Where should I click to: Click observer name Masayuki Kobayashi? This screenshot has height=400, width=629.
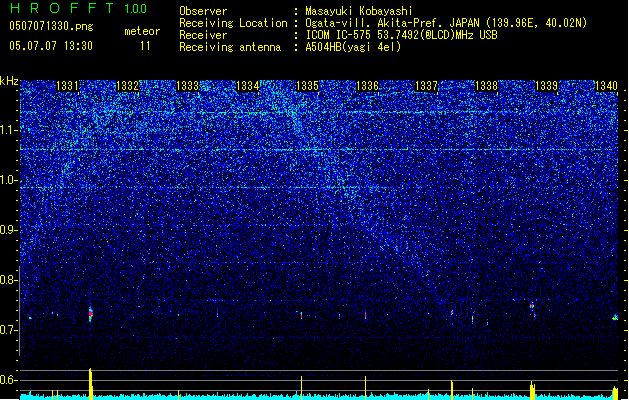(359, 11)
